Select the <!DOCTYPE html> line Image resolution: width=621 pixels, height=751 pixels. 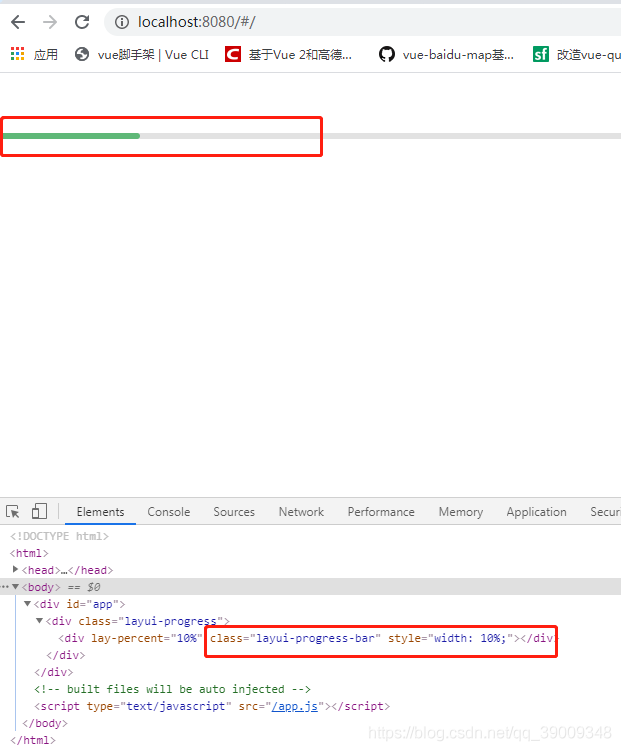tap(59, 536)
